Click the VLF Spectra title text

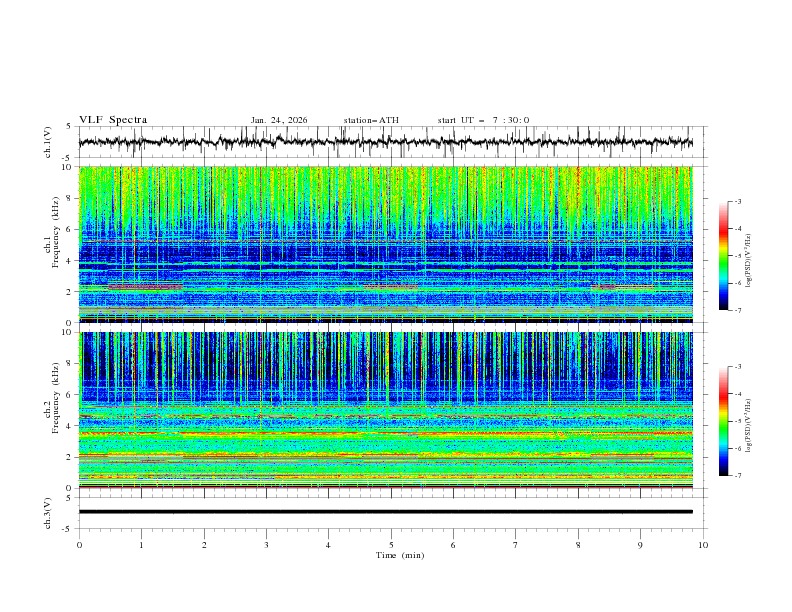[x=113, y=120]
